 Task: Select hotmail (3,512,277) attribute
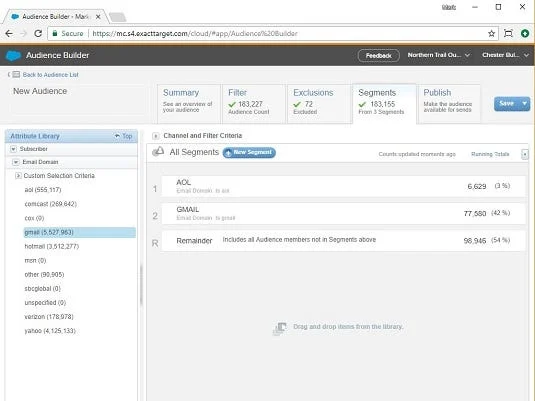tap(52, 246)
